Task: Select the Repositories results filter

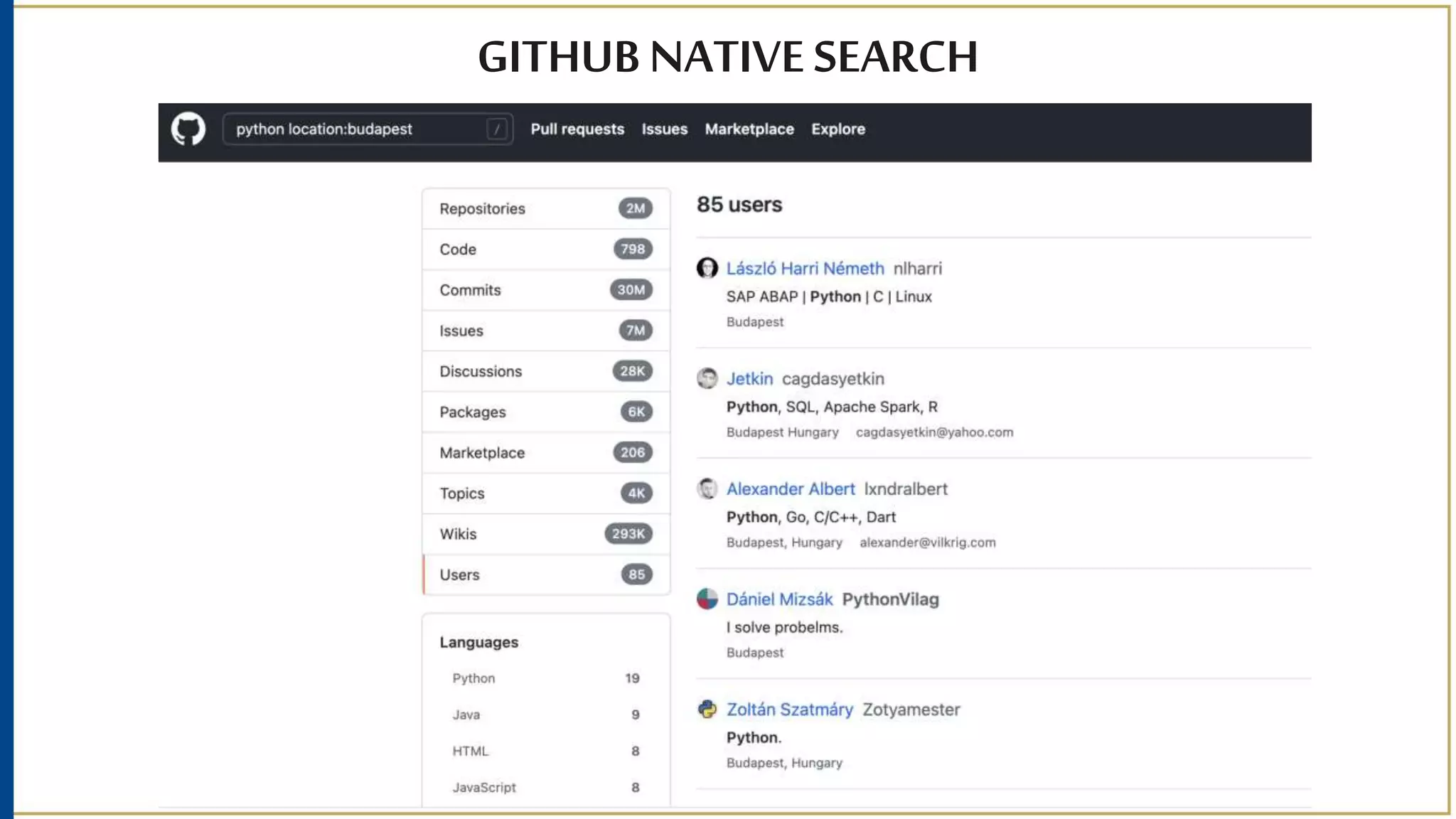Action: (546, 209)
